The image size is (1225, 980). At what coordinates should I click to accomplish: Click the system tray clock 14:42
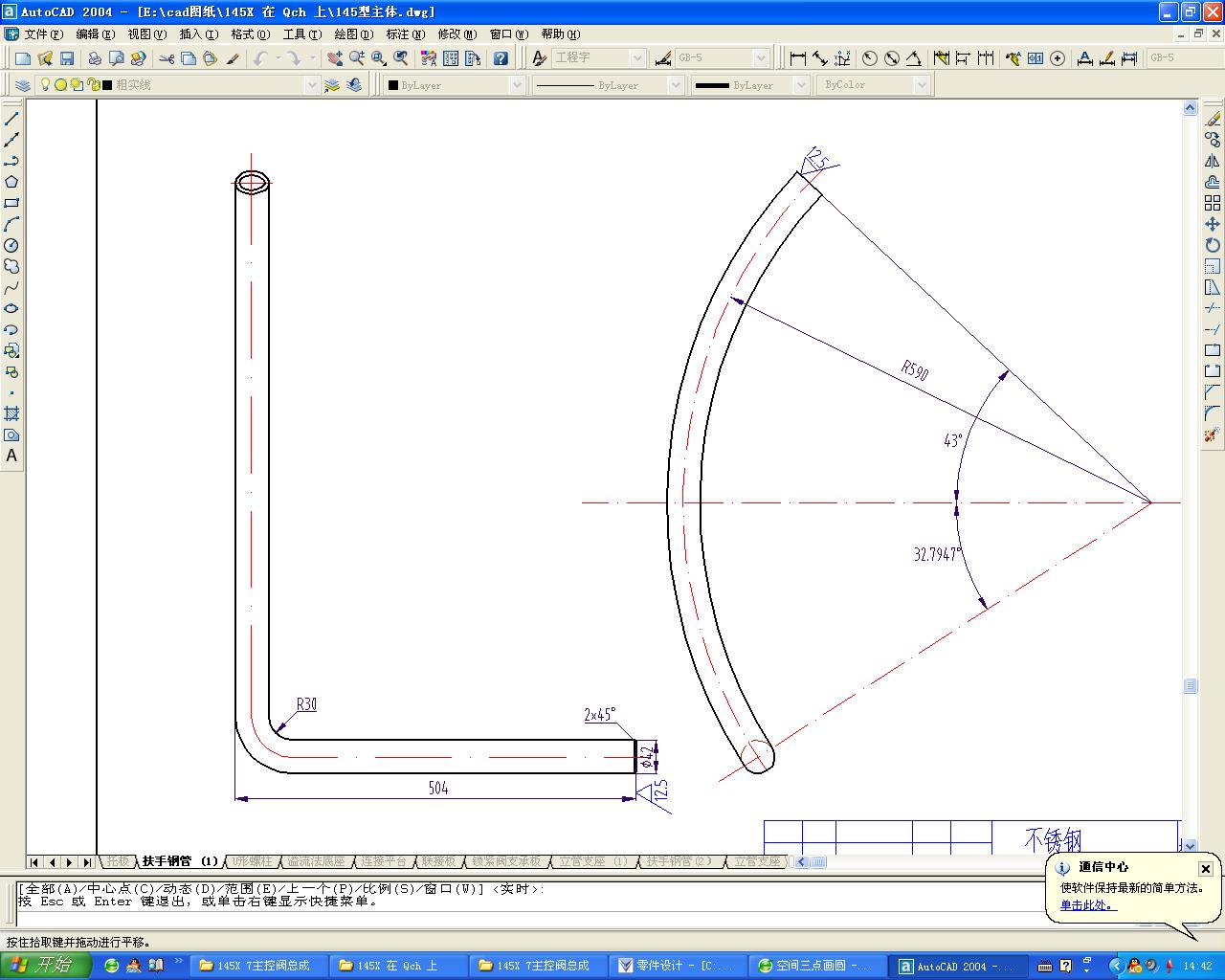(x=1198, y=966)
